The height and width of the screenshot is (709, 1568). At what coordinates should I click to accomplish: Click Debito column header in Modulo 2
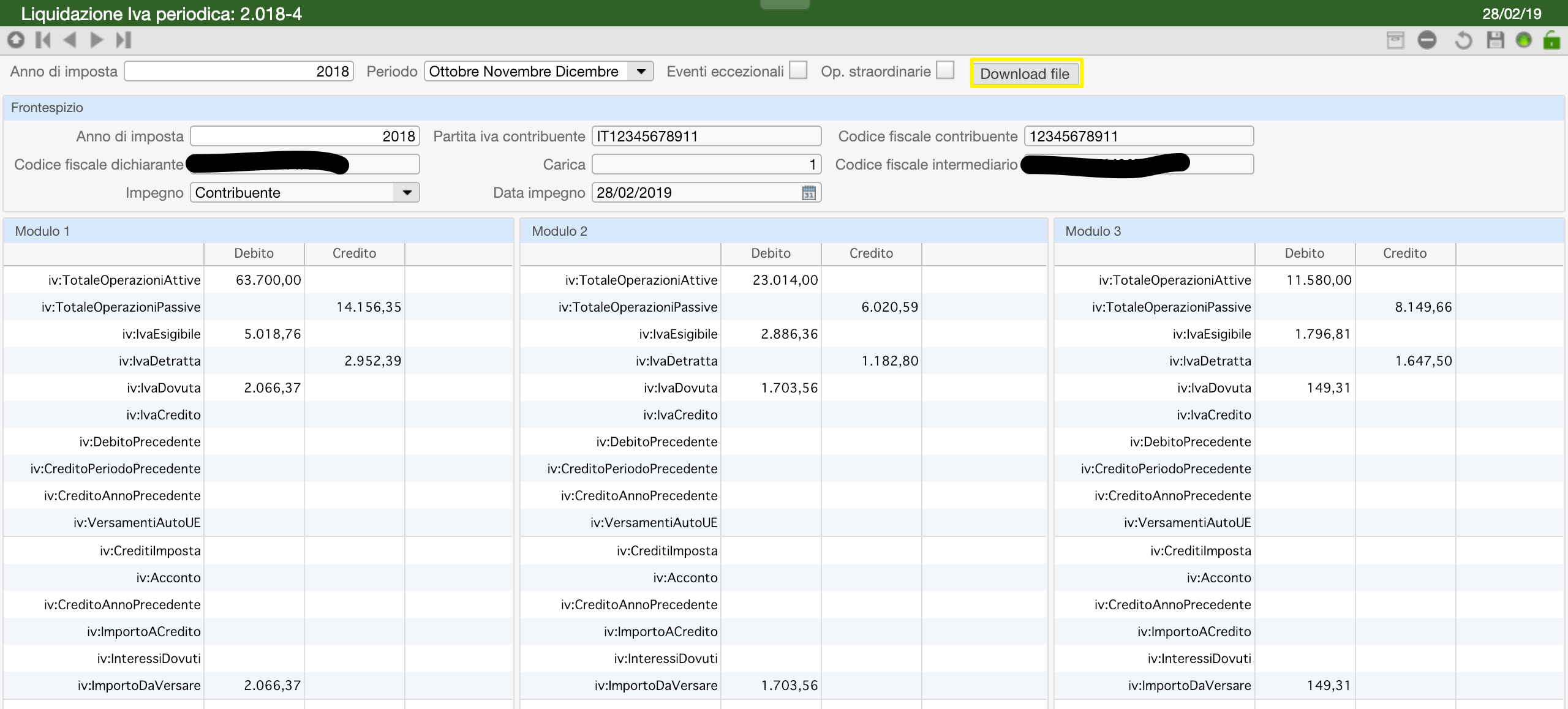(x=771, y=253)
